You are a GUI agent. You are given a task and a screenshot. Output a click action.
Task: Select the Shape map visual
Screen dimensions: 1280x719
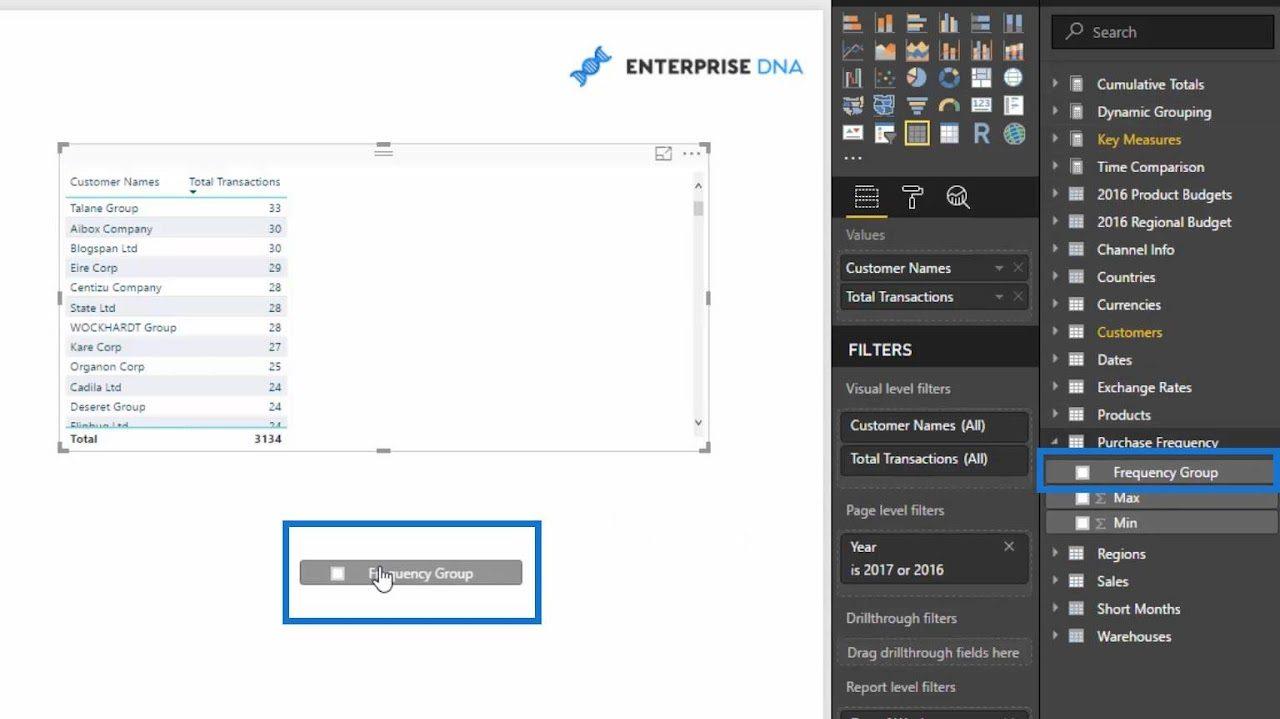pos(885,105)
